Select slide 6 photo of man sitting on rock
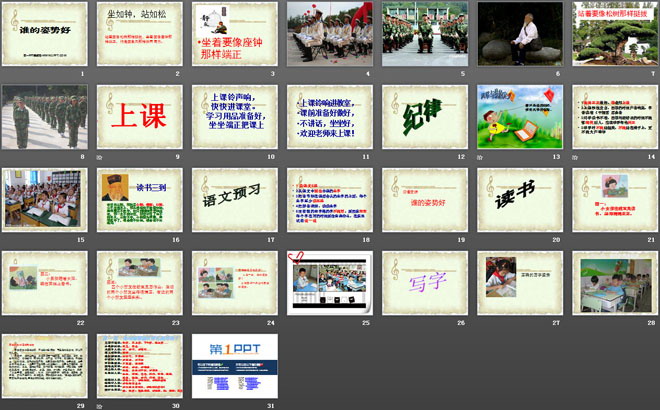 520,34
